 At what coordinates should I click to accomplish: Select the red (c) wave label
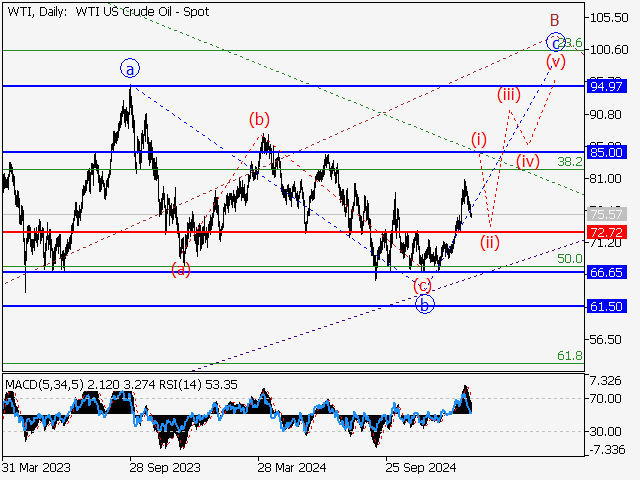click(423, 285)
